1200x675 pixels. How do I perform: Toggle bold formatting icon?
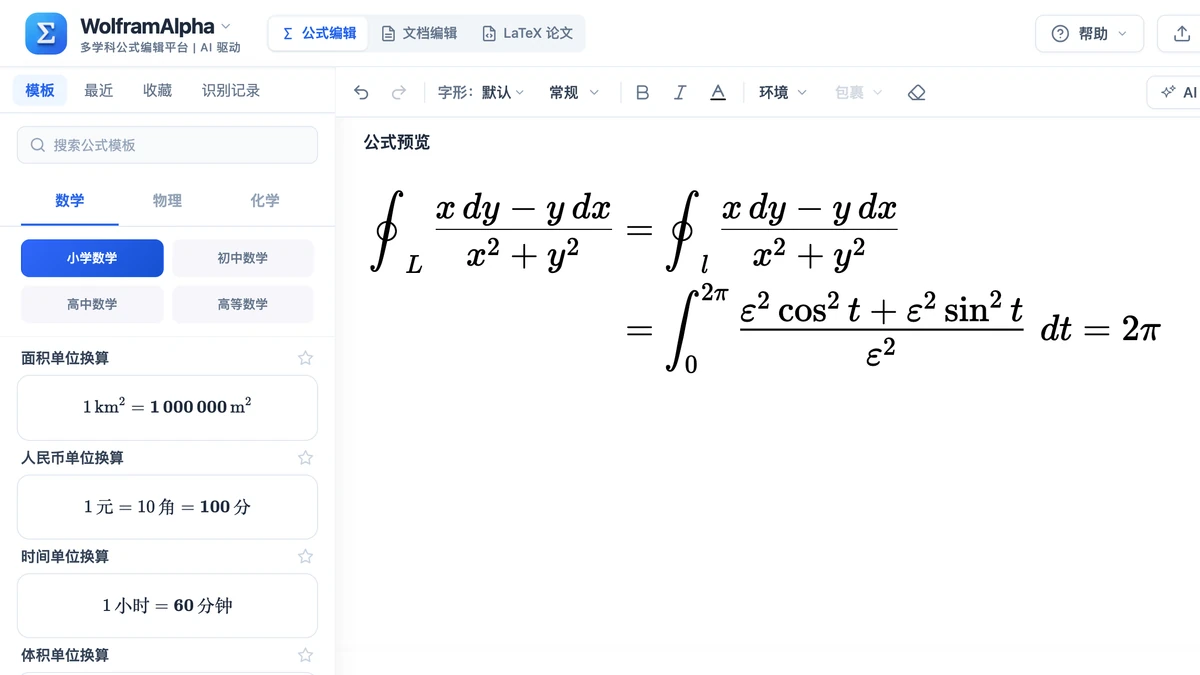tap(642, 92)
